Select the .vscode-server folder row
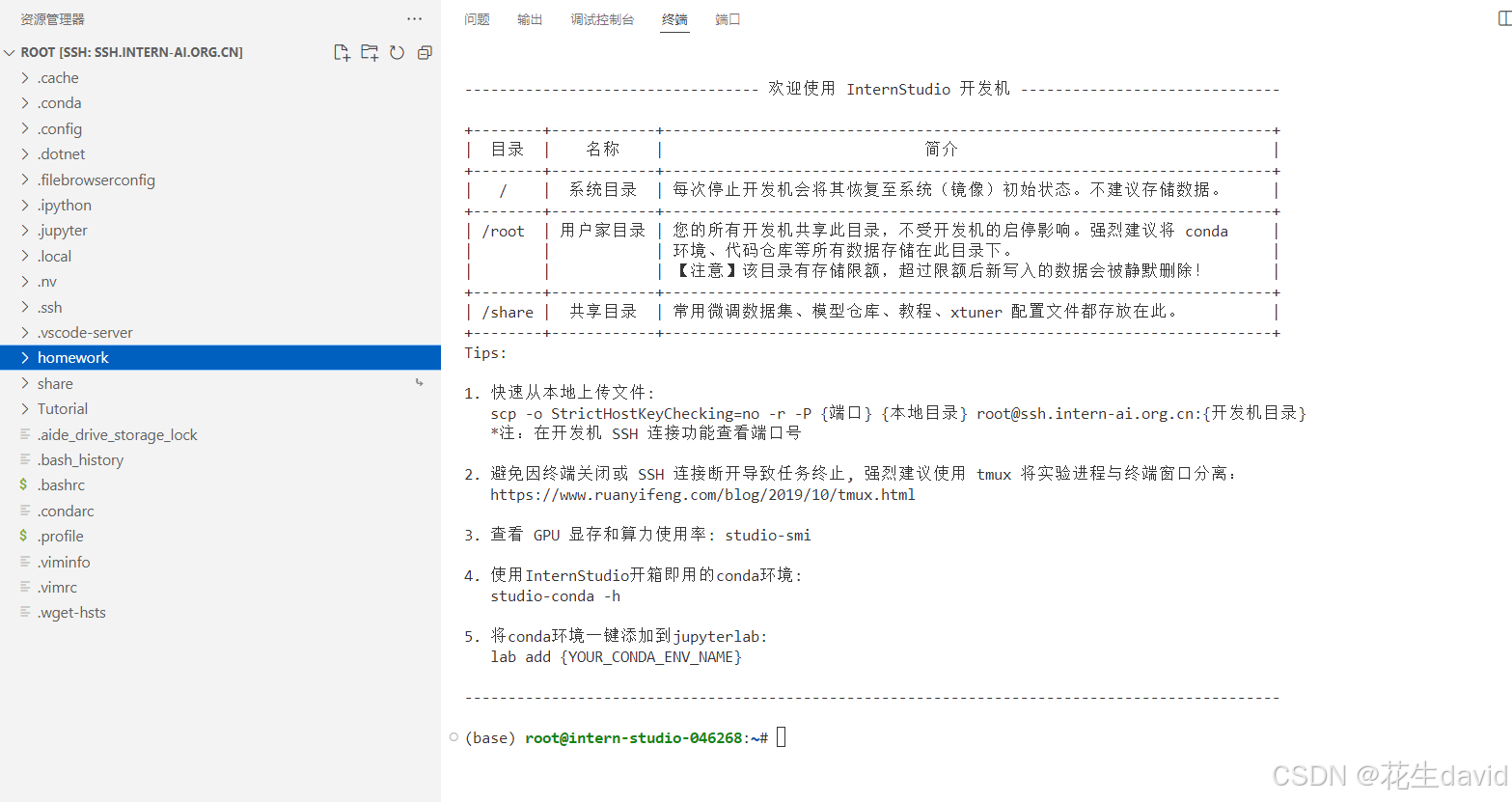Image resolution: width=1512 pixels, height=802 pixels. click(220, 332)
